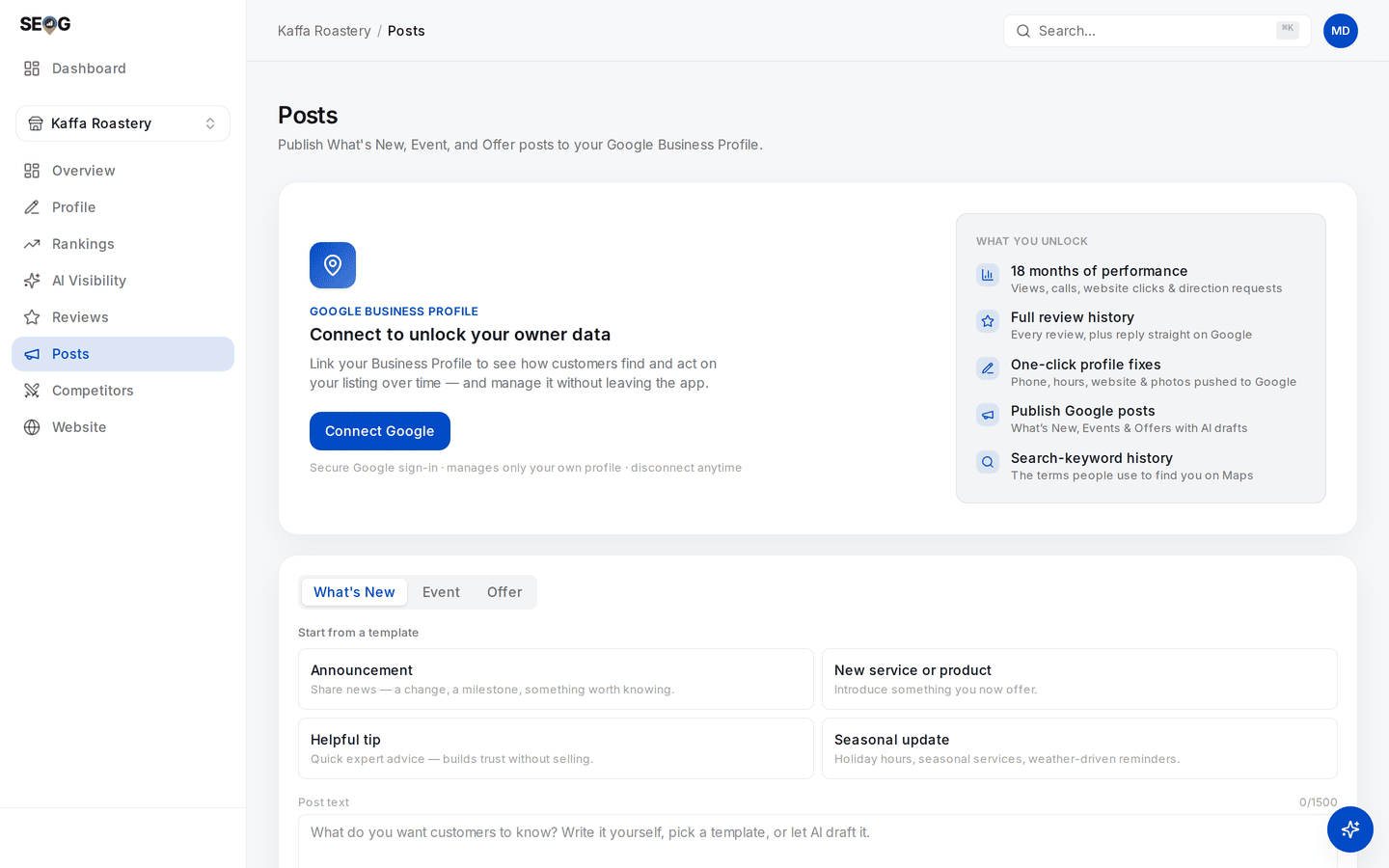Click the storefront icon beside Kaffa Roastery
Viewport: 1389px width, 868px height.
(x=36, y=123)
